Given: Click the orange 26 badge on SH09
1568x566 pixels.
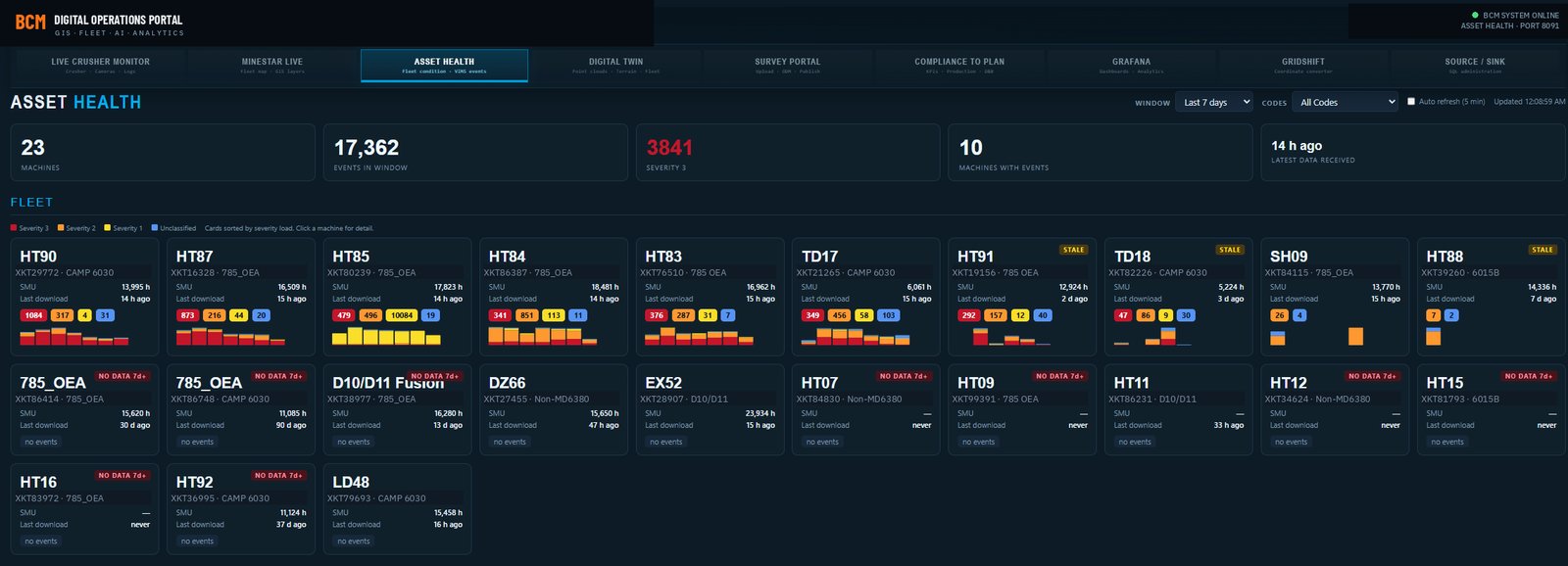Looking at the screenshot, I should (1279, 315).
